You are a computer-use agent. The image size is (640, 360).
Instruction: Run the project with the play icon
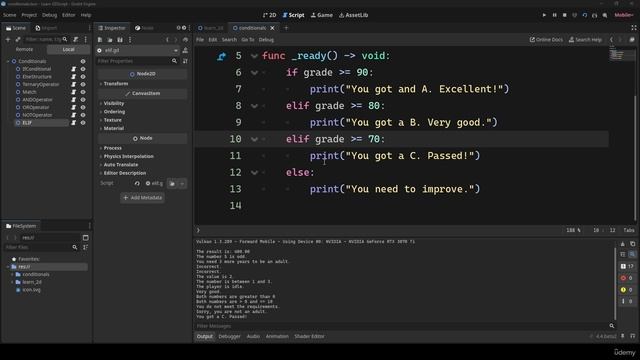click(x=544, y=15)
